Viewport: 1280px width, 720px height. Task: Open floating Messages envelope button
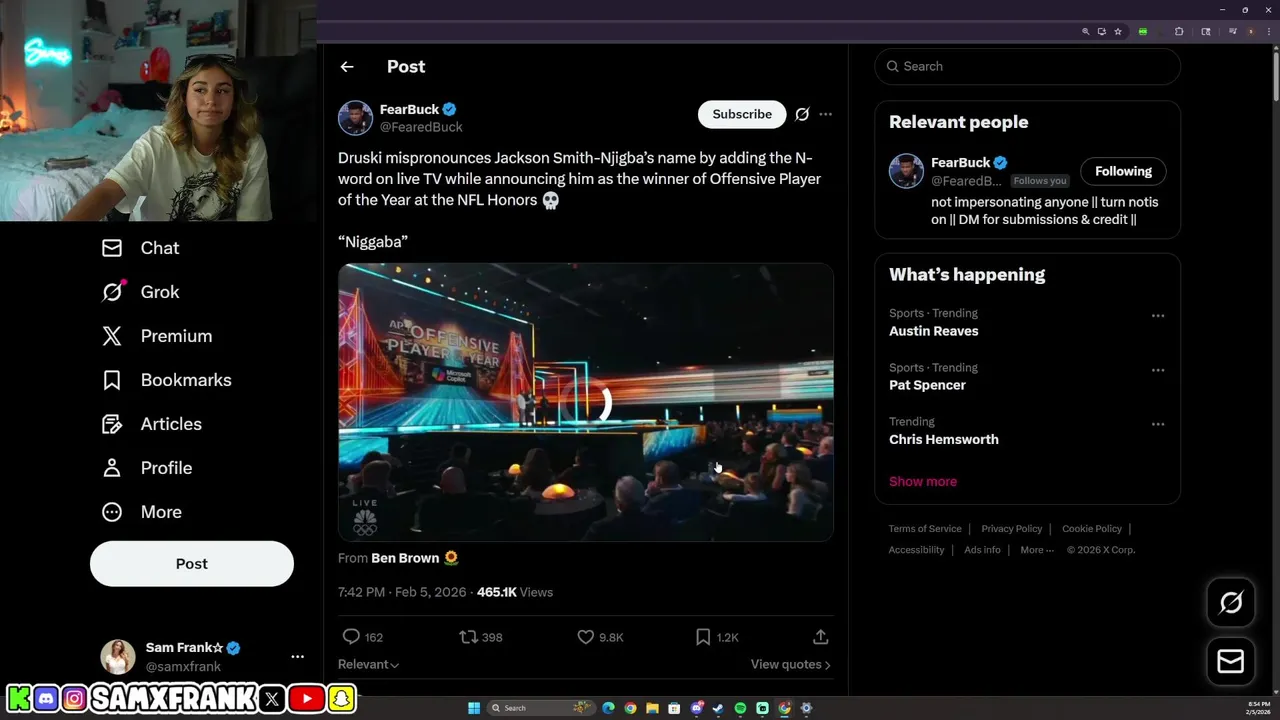1231,661
